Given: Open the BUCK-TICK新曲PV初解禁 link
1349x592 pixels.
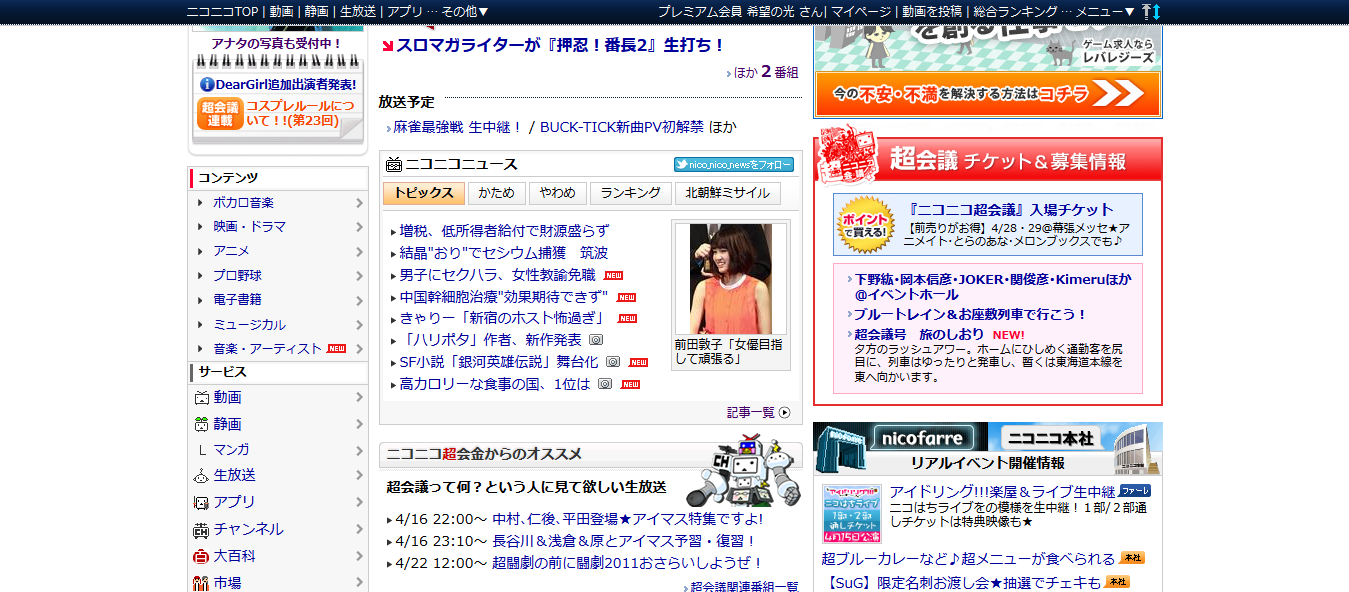Looking at the screenshot, I should [x=622, y=128].
